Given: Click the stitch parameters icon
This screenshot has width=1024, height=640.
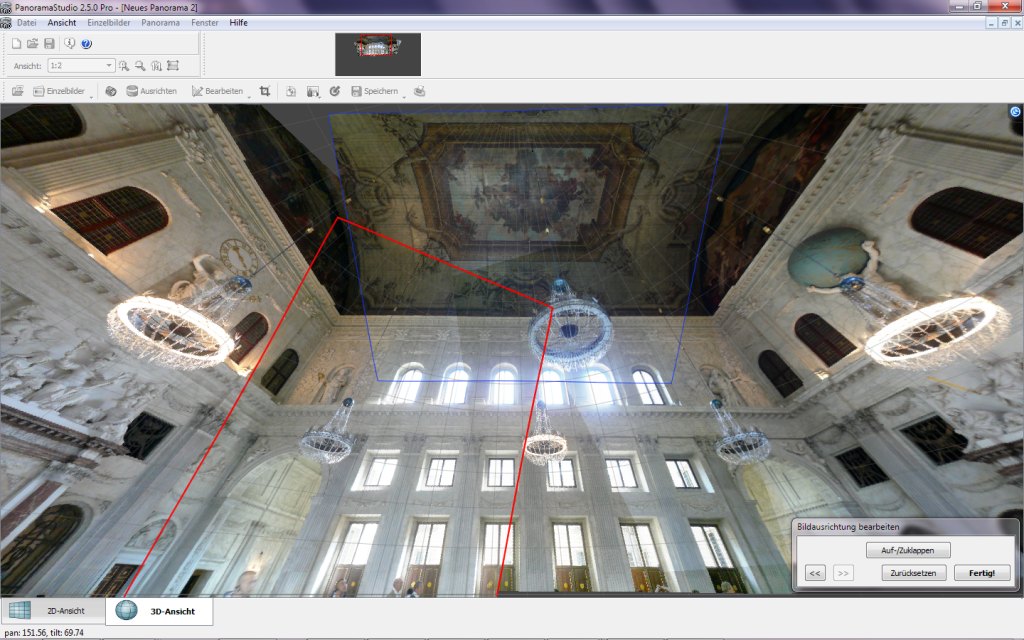Looking at the screenshot, I should (111, 91).
